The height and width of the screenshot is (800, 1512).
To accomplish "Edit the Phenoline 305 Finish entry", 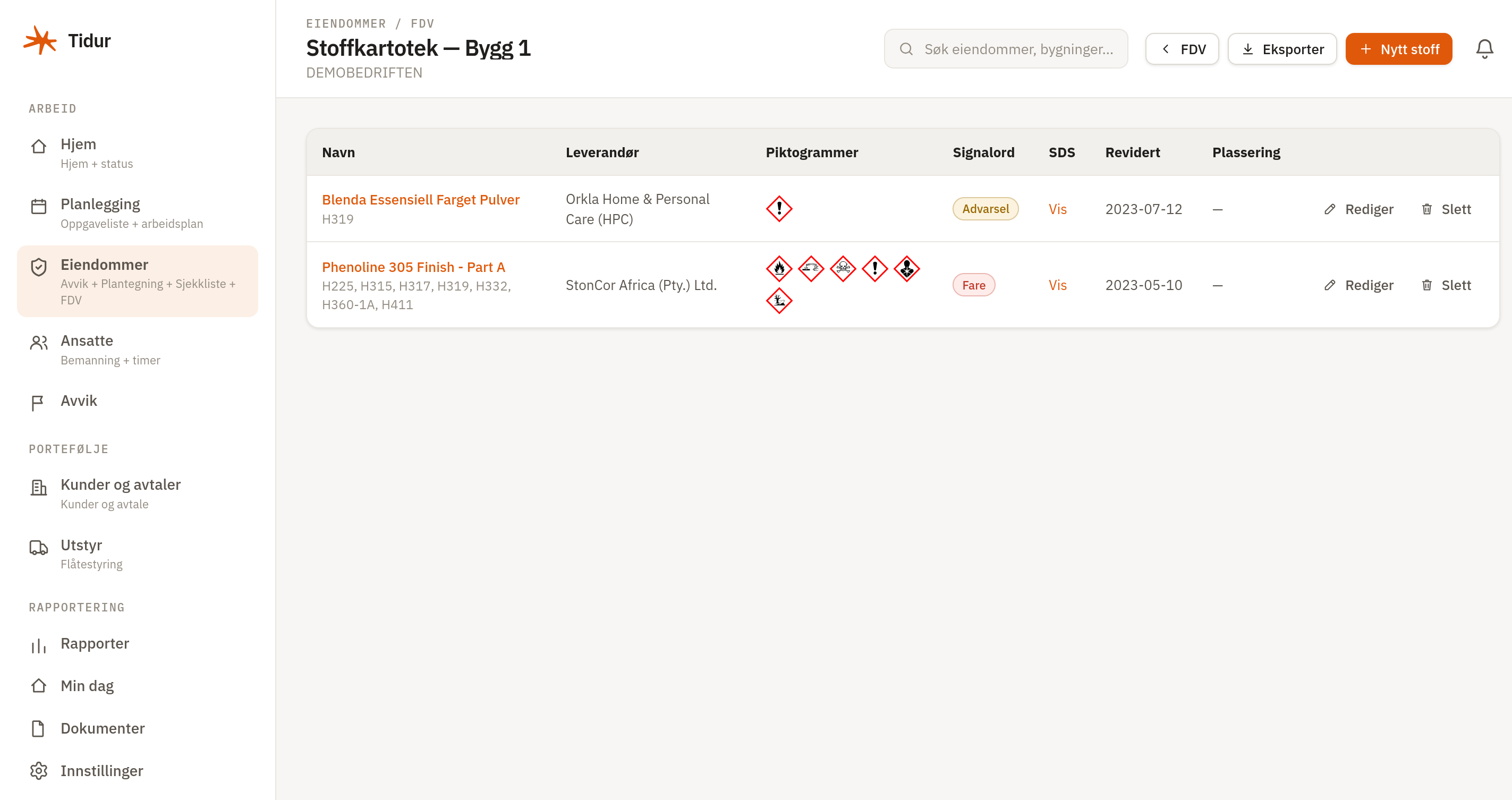I will [1358, 285].
